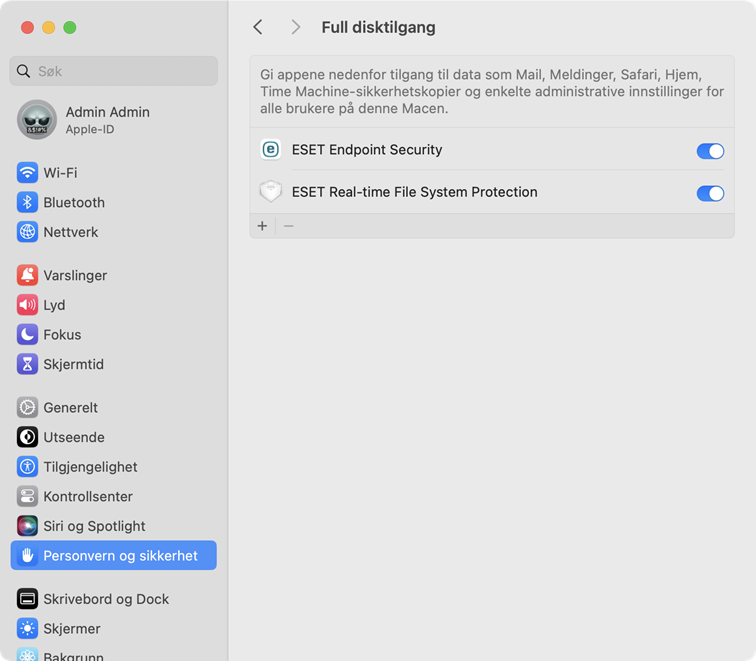Viewport: 756px width, 661px height.
Task: Select Bluetooth in the sidebar
Action: pos(74,202)
